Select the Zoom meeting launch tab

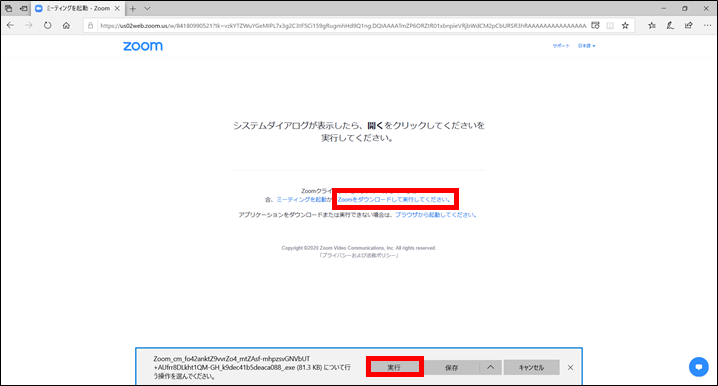78,8
